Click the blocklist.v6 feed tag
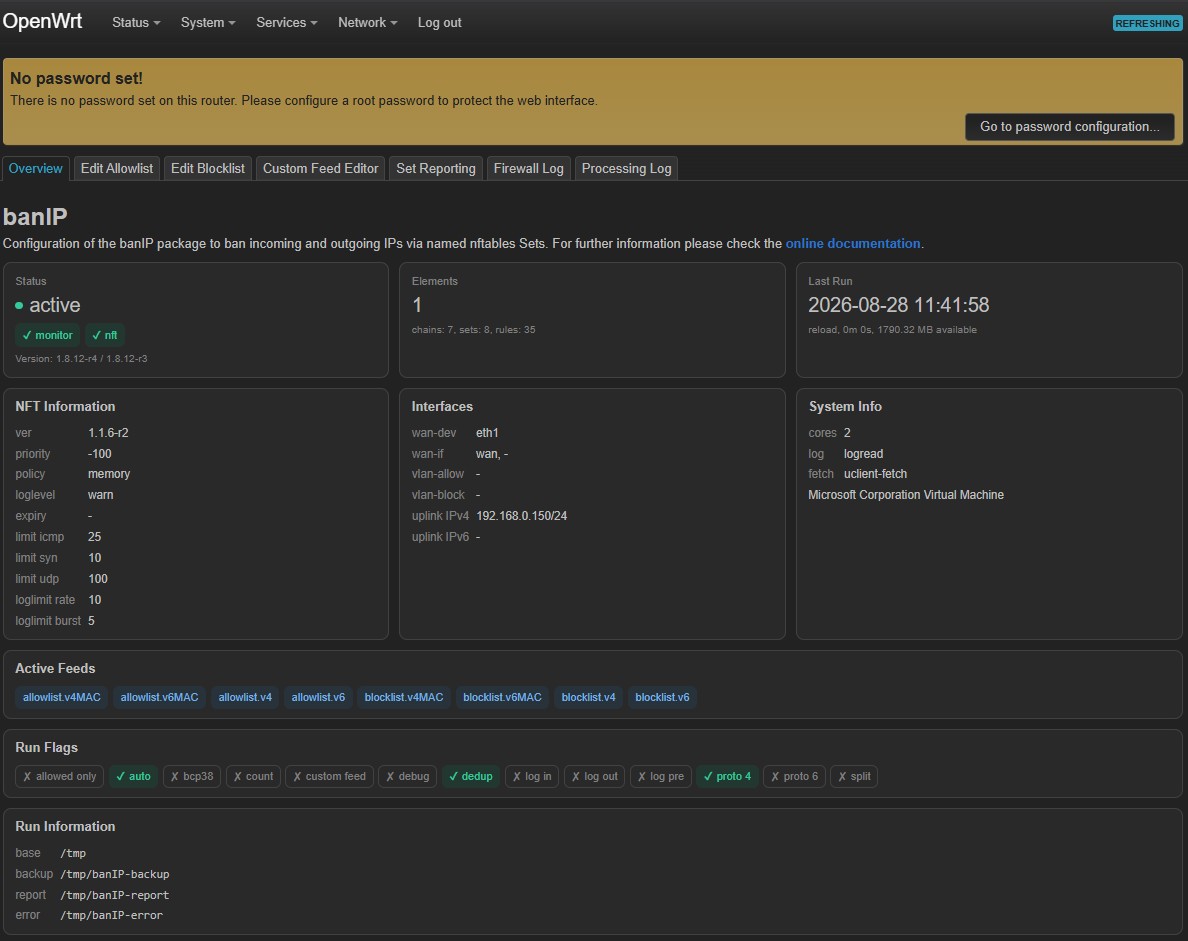Image resolution: width=1188 pixels, height=941 pixels. coord(662,697)
